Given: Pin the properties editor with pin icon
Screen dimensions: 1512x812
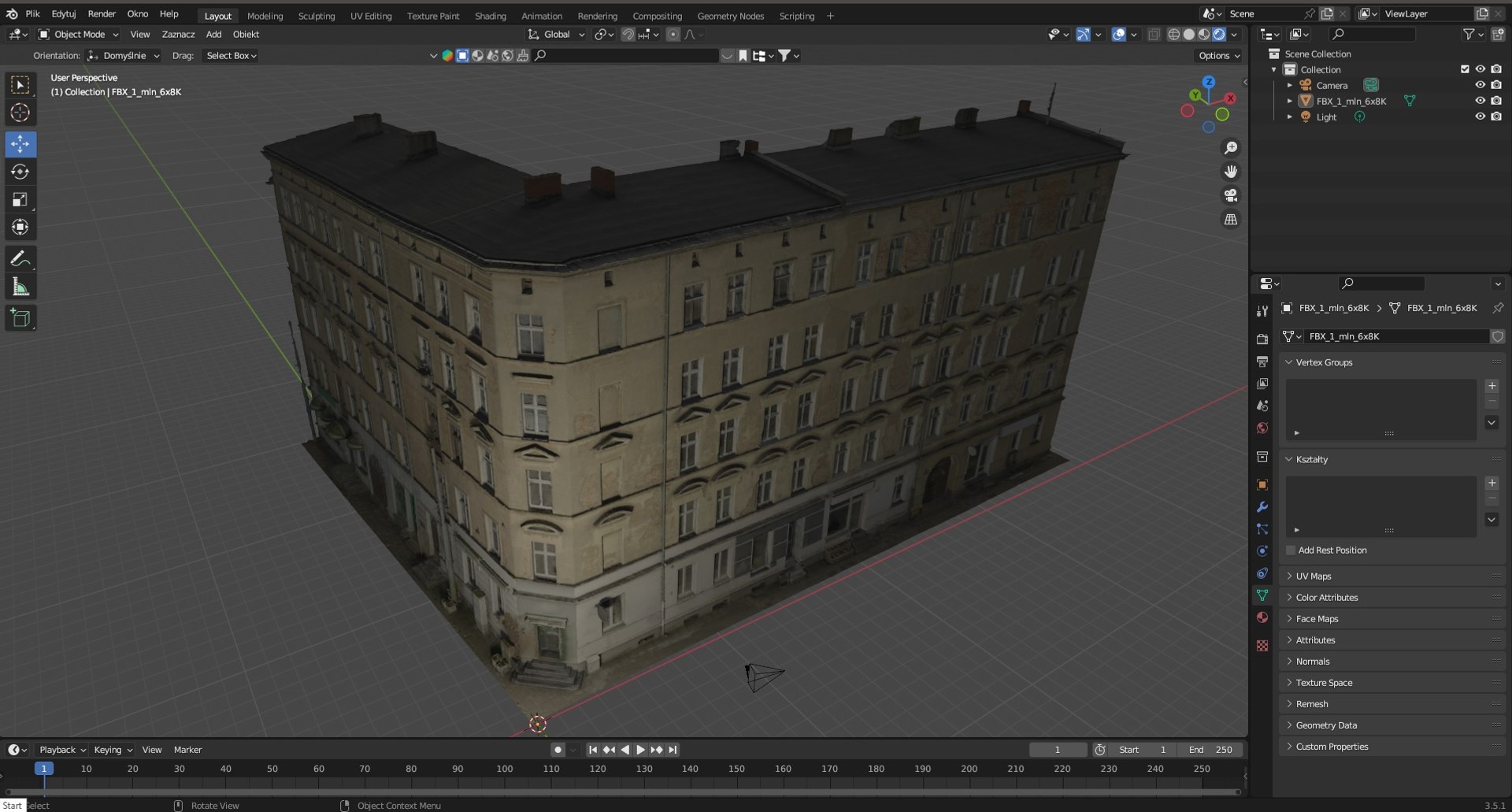Looking at the screenshot, I should 1497,308.
